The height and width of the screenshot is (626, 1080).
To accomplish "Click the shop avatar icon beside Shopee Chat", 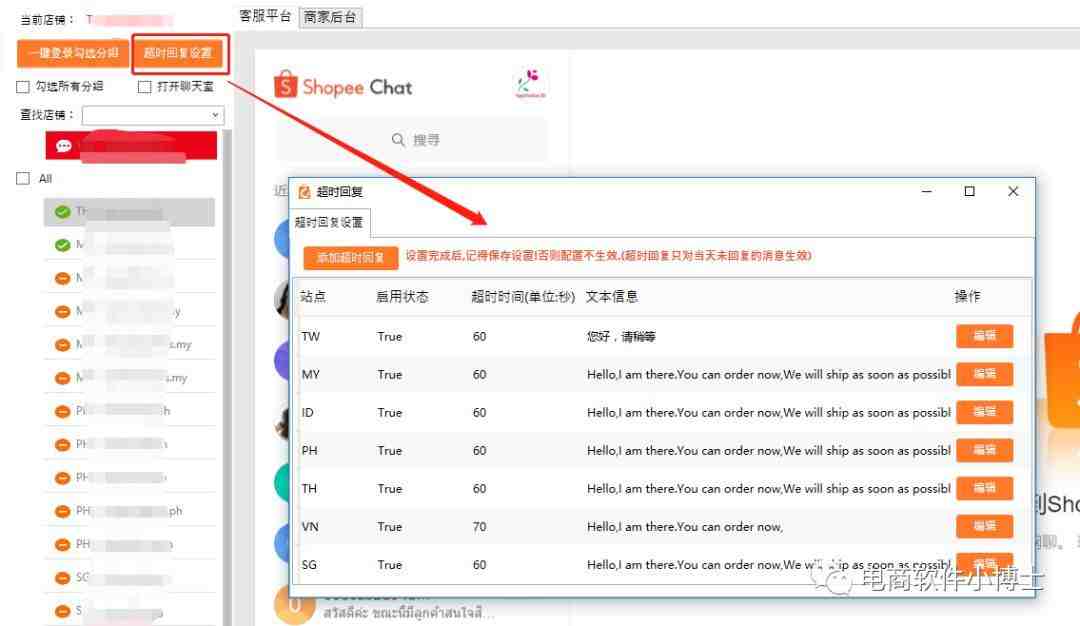I will (x=530, y=84).
